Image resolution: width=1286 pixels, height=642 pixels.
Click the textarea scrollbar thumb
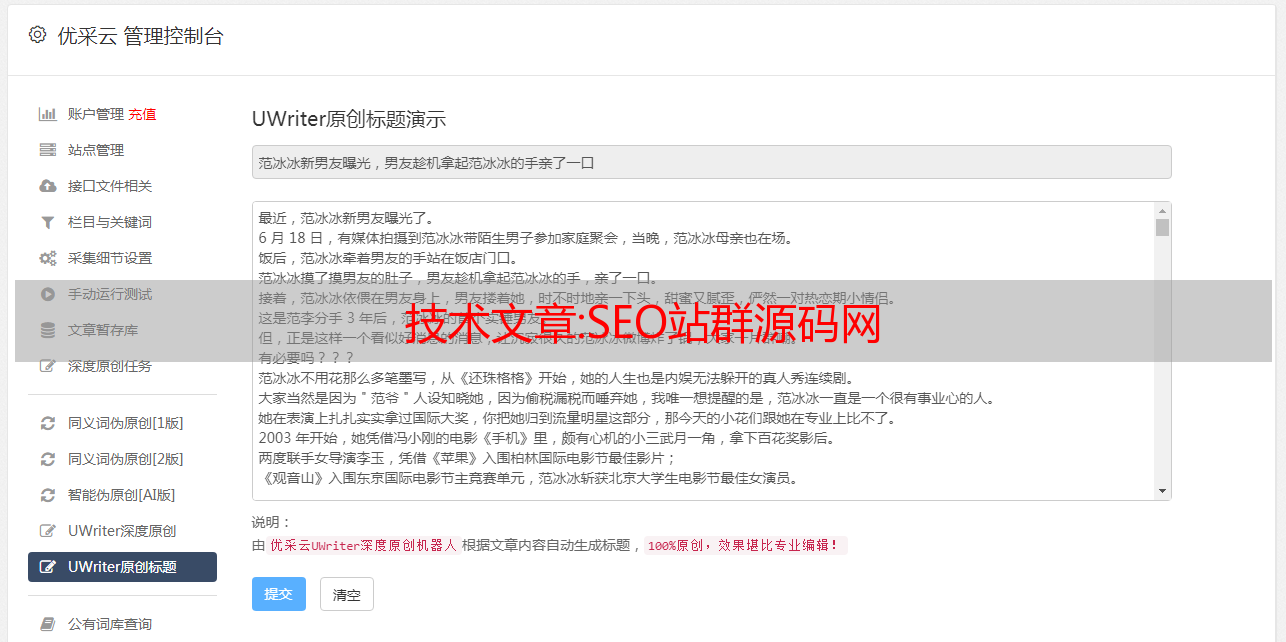pyautogui.click(x=1162, y=227)
